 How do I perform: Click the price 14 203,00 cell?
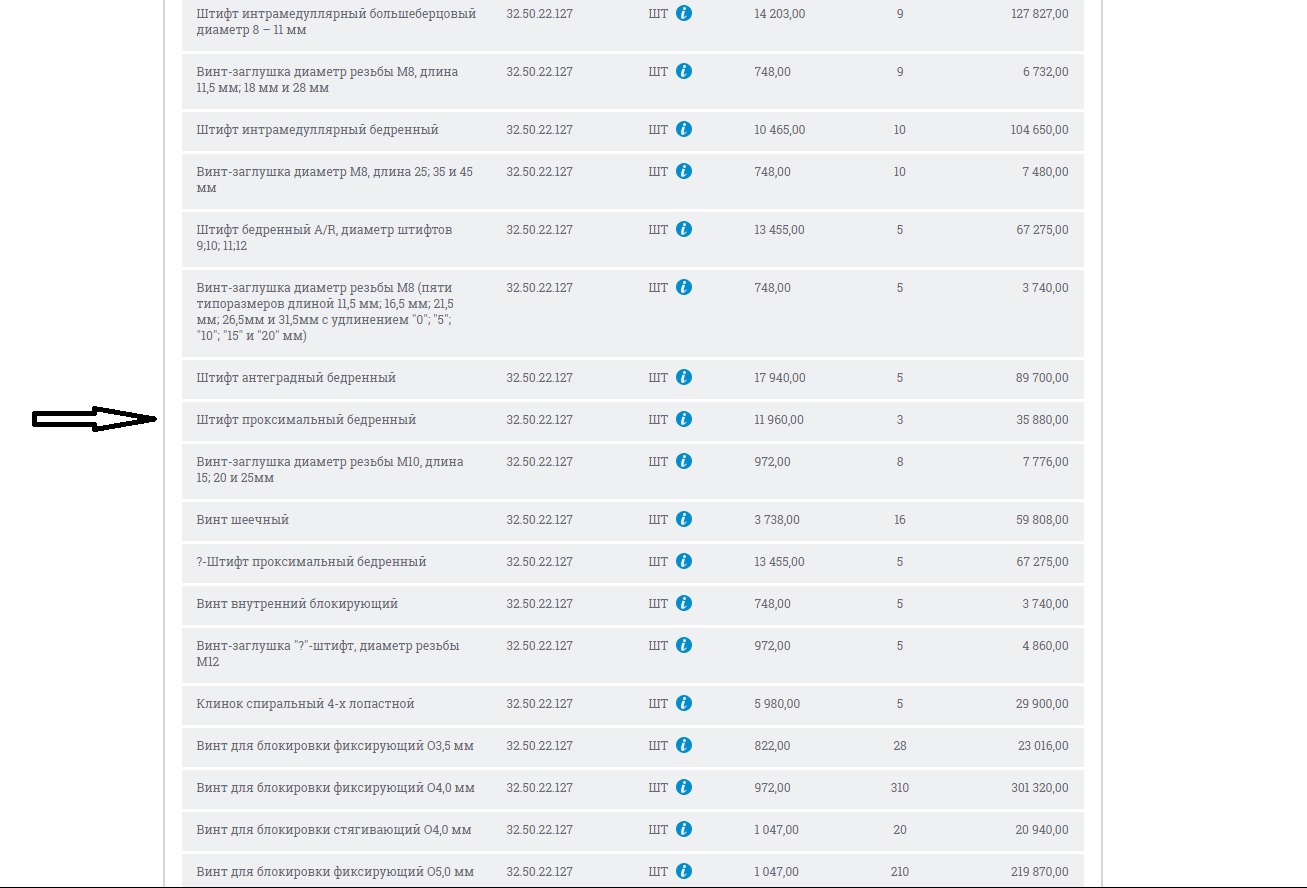coord(779,14)
